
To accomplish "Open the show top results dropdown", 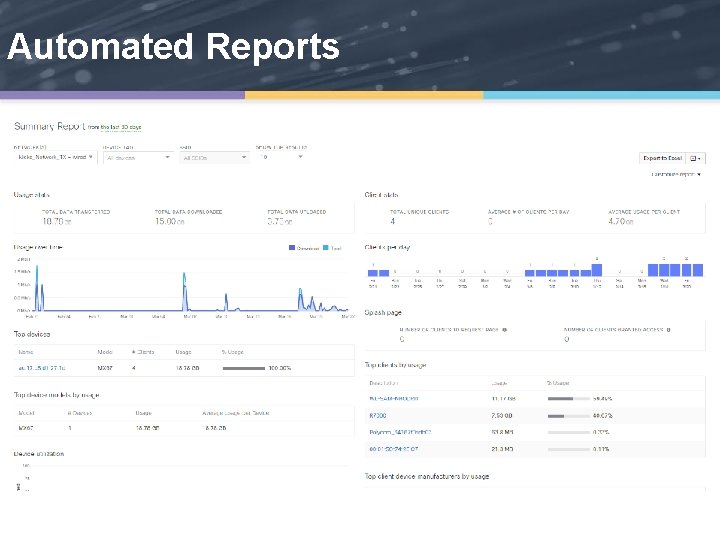I will (x=281, y=157).
